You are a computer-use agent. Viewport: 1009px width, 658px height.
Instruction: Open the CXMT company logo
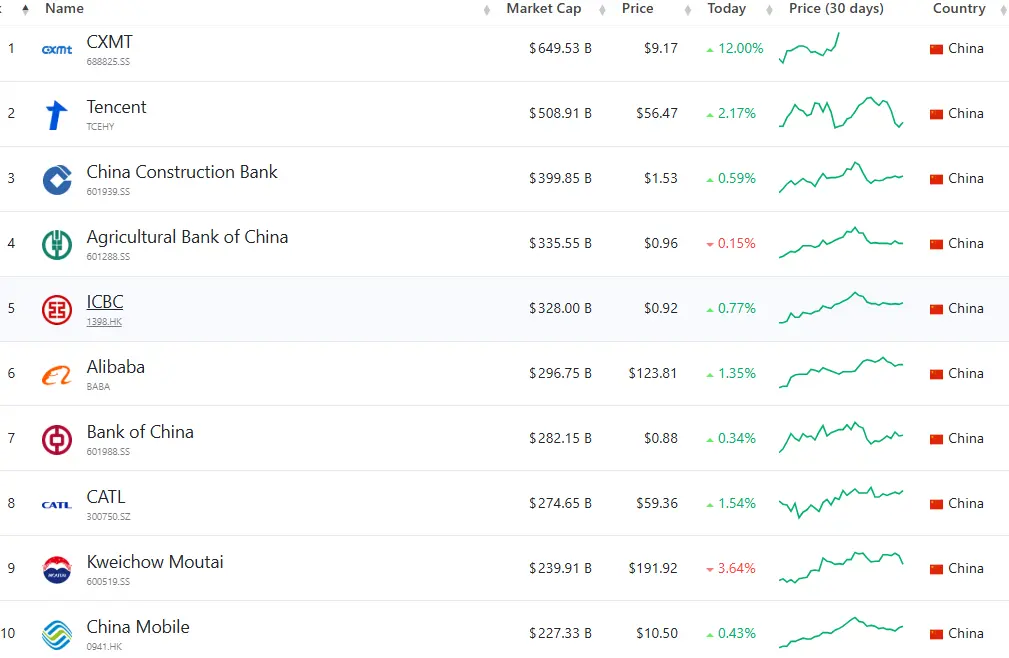tap(57, 50)
